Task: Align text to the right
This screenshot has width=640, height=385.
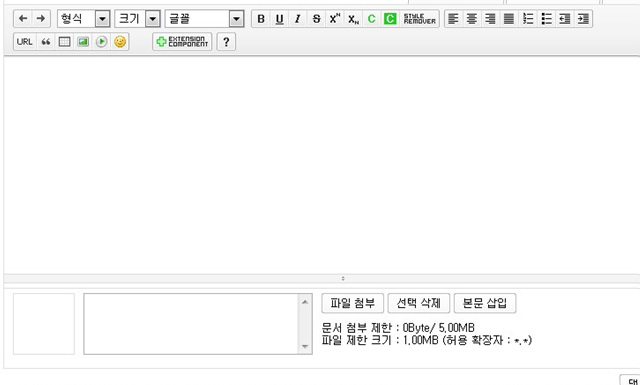Action: tap(490, 19)
